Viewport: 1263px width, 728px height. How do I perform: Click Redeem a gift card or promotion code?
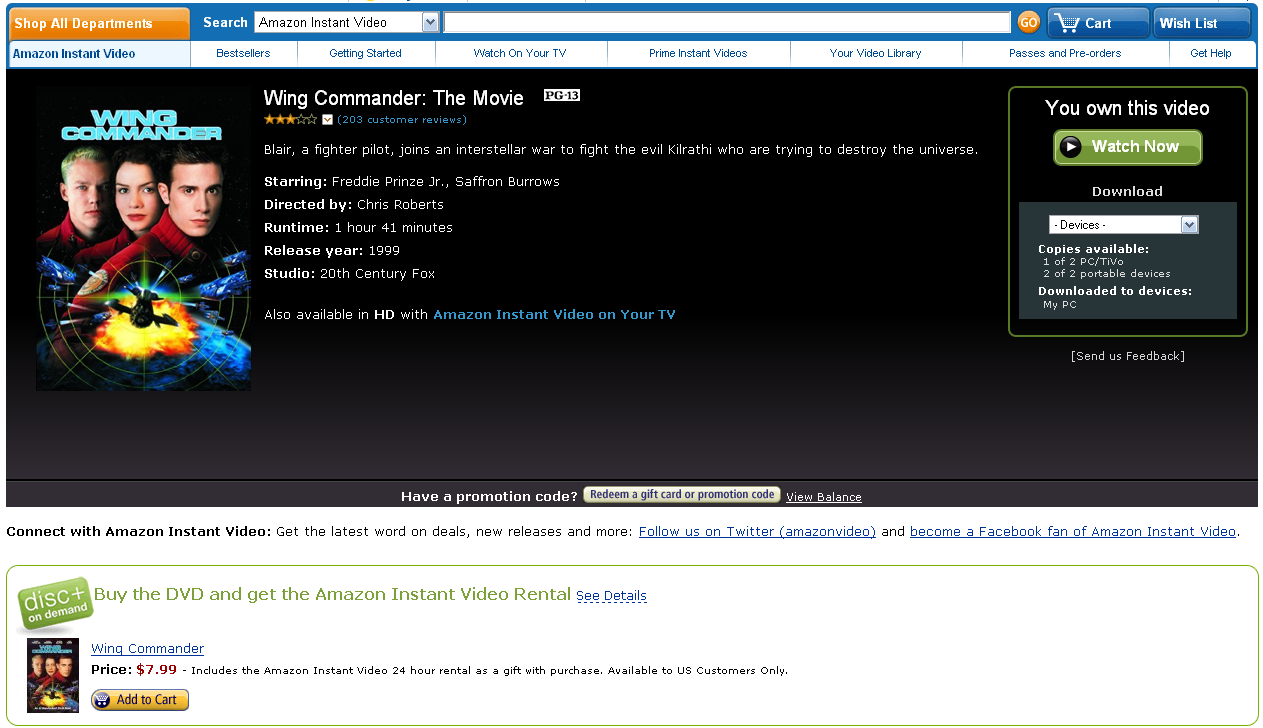click(x=681, y=495)
